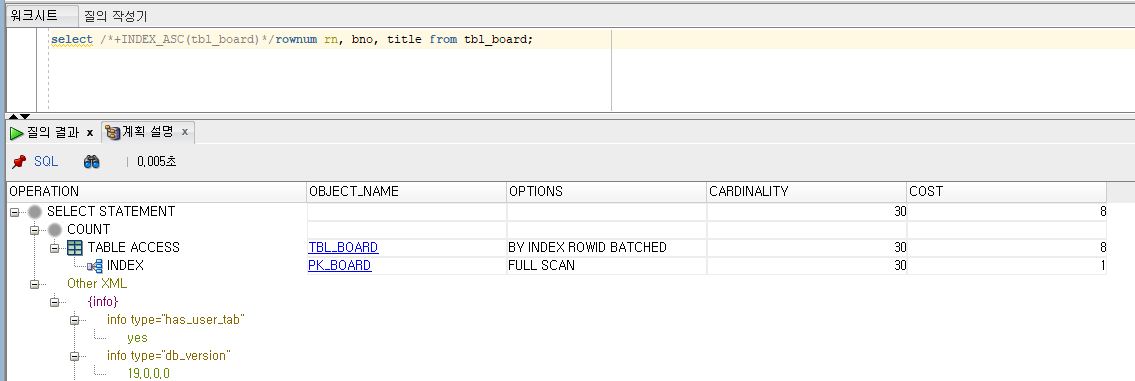Click the 0.005초 elapsed time text

point(156,162)
